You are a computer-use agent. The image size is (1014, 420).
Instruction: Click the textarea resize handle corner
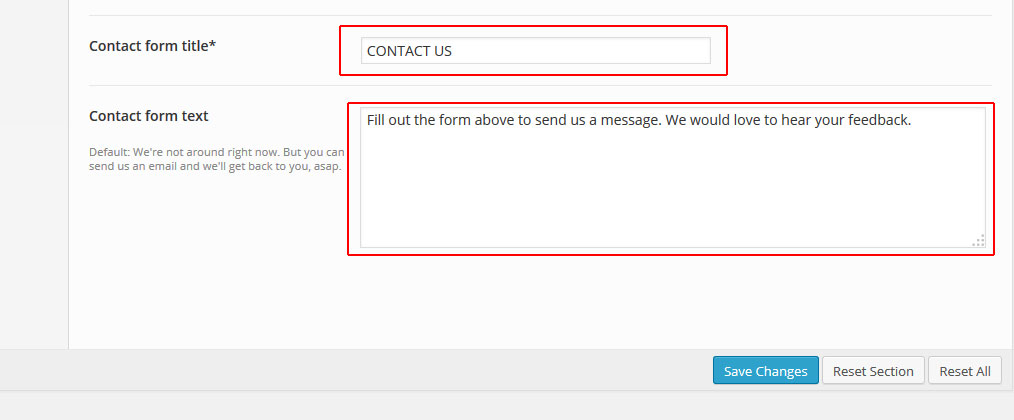979,240
